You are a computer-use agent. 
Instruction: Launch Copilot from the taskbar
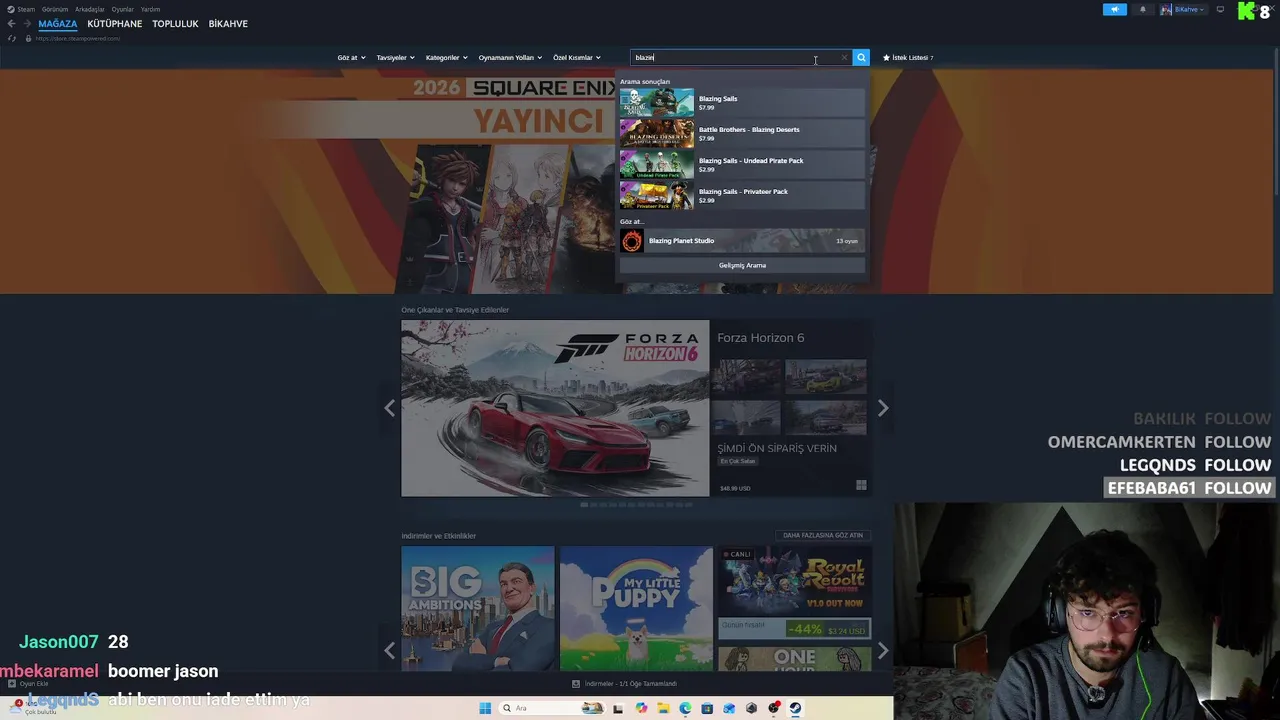pos(641,708)
